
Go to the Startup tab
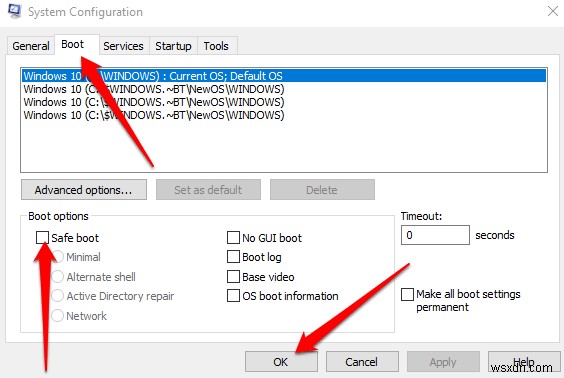(x=173, y=46)
